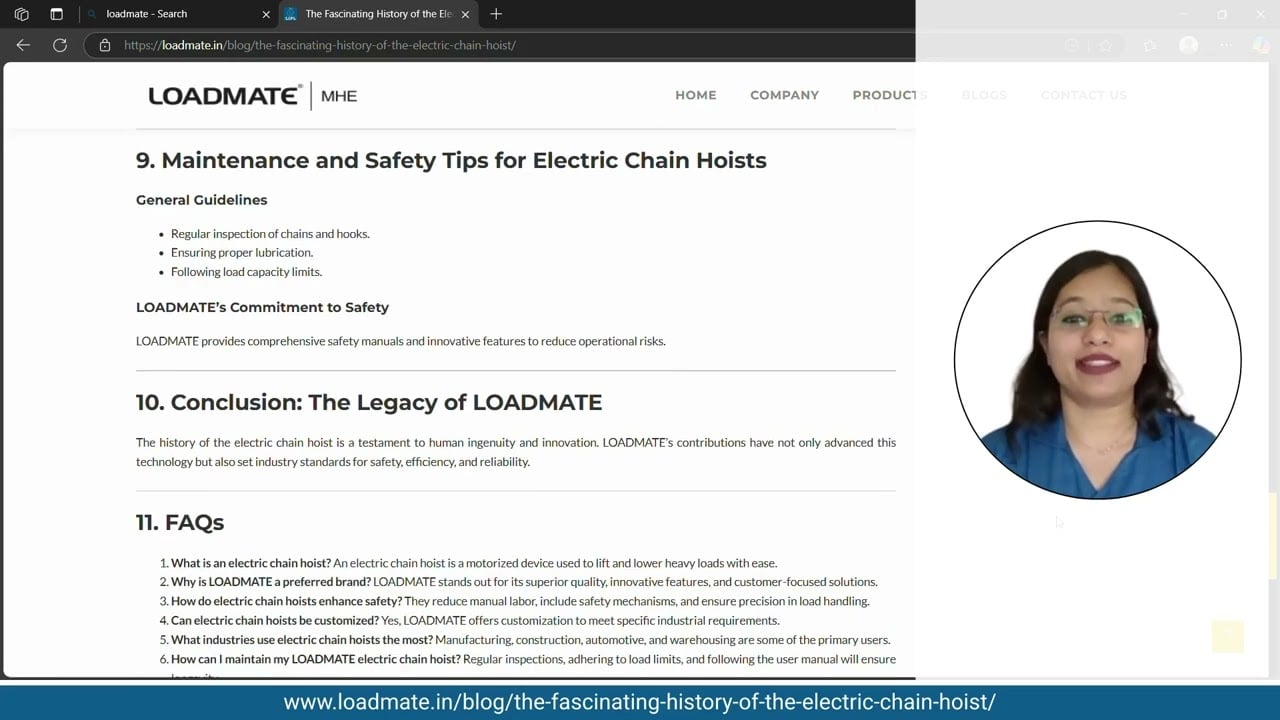Switch to the 'loadmate - Search' tab

click(x=177, y=14)
